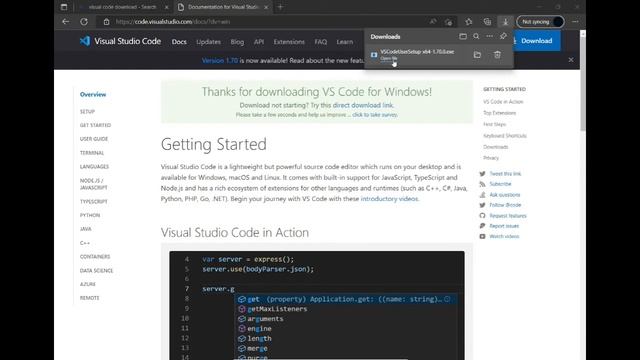Open the Updates menu item

[208, 42]
